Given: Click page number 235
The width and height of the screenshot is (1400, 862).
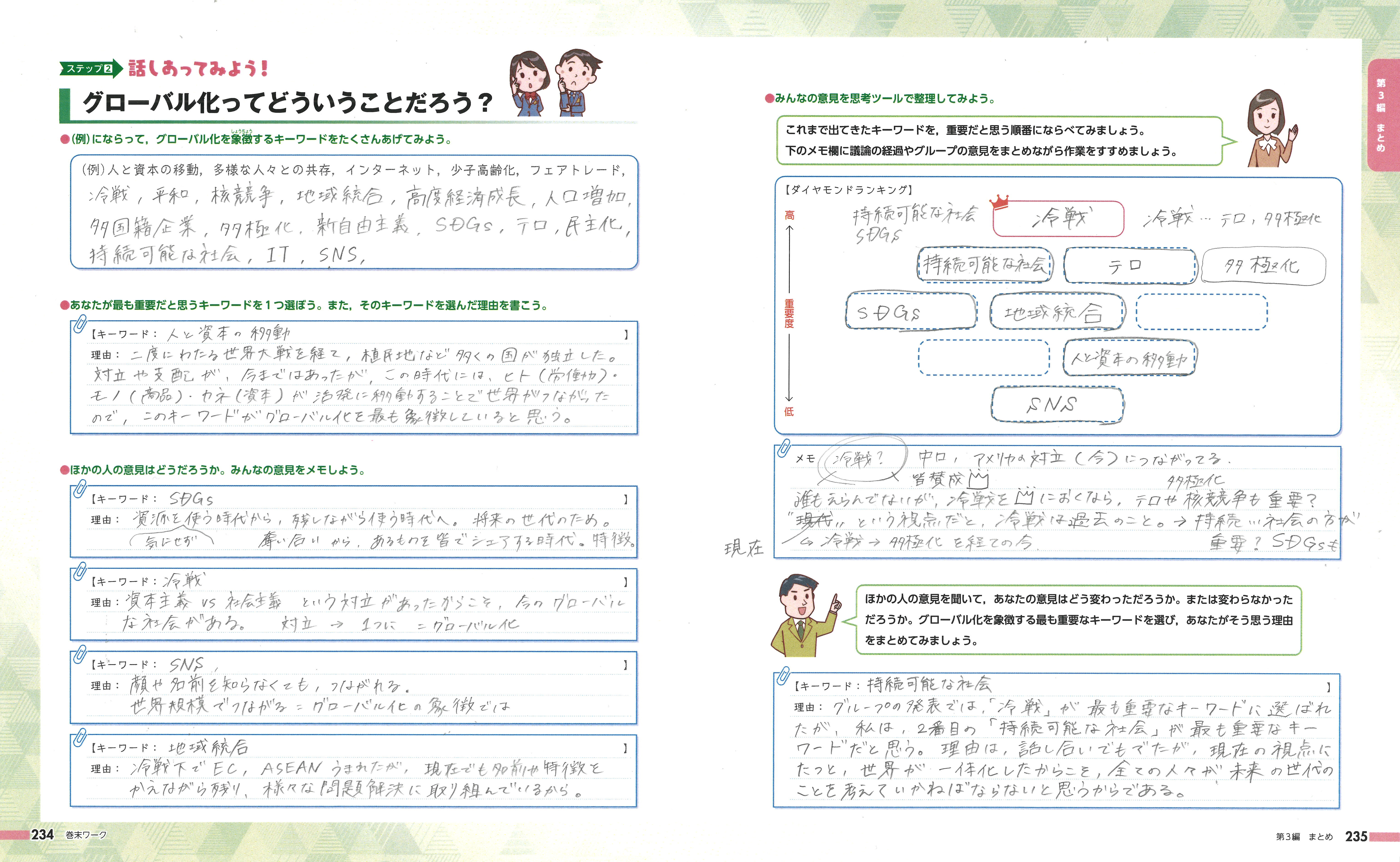Looking at the screenshot, I should (x=1356, y=836).
